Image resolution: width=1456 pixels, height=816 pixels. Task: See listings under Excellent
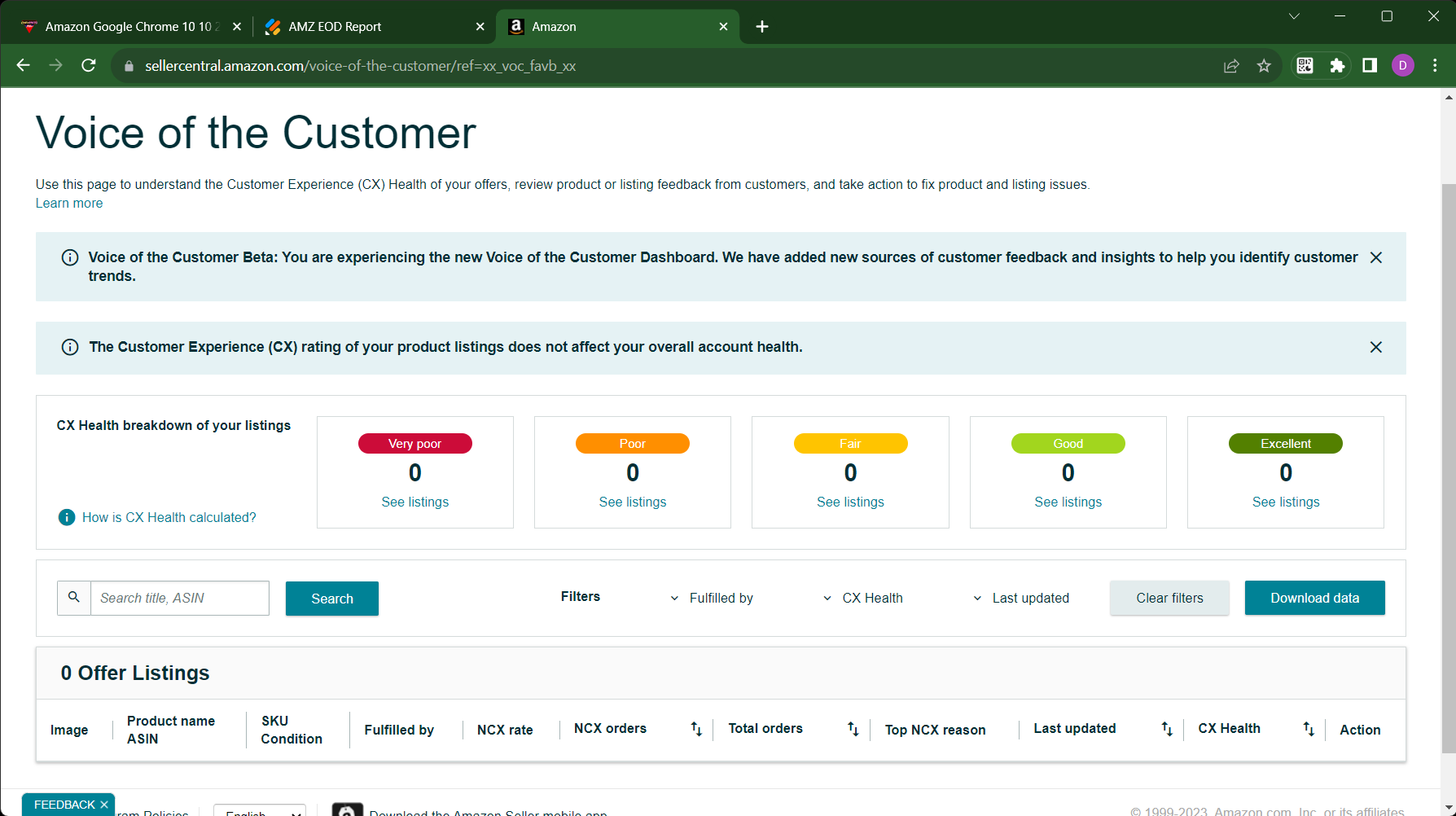[1286, 502]
